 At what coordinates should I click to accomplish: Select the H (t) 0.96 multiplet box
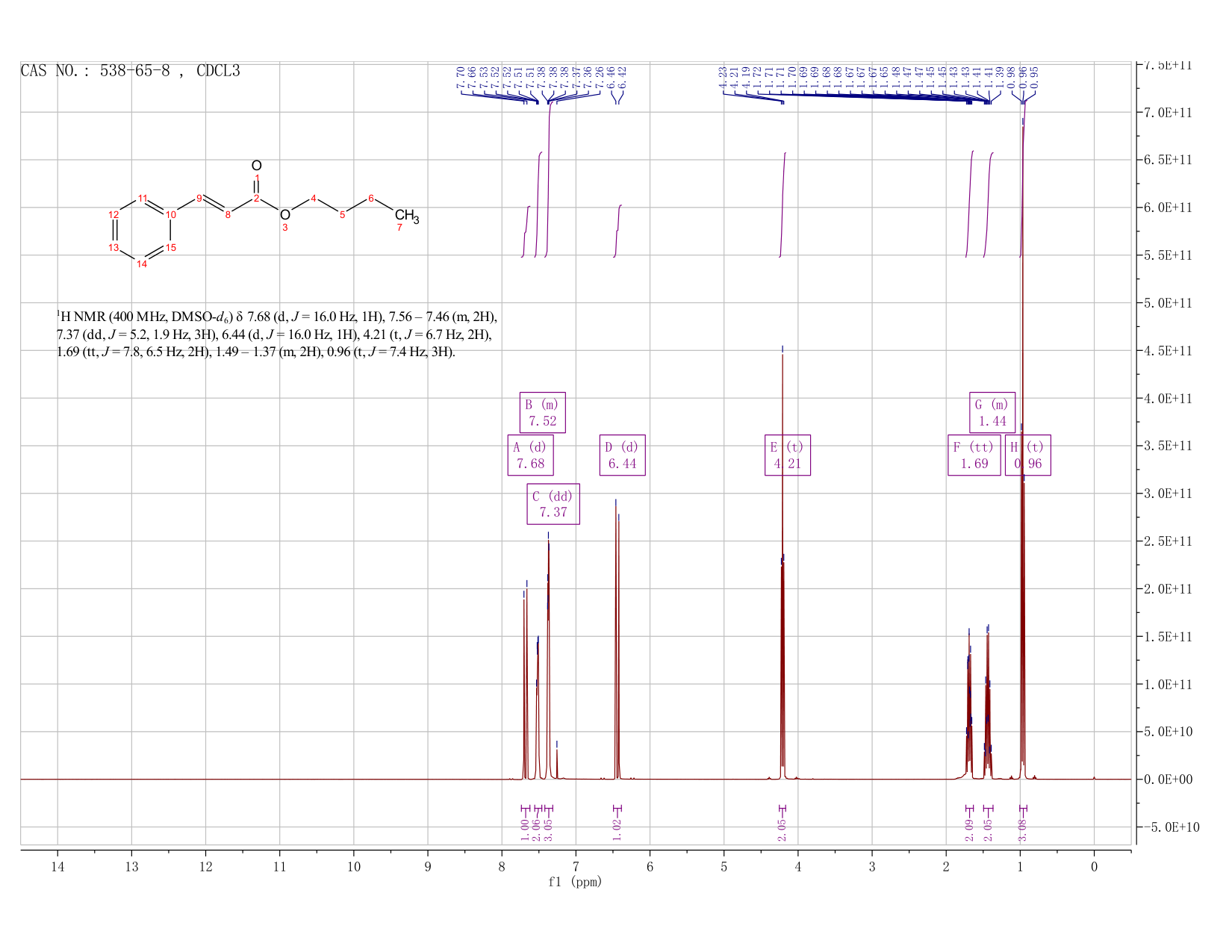tap(1028, 455)
